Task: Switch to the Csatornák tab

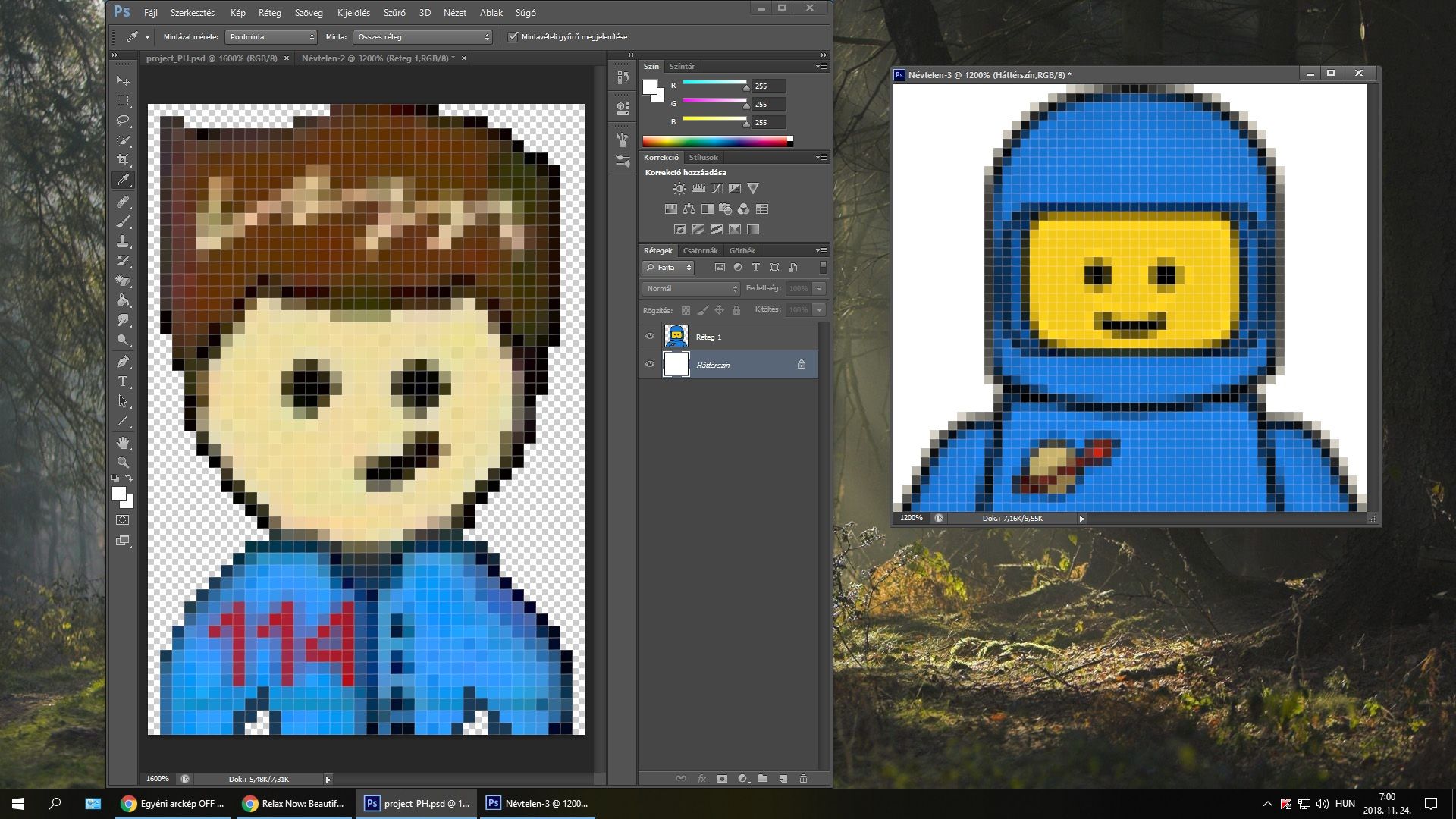Action: tap(700, 251)
